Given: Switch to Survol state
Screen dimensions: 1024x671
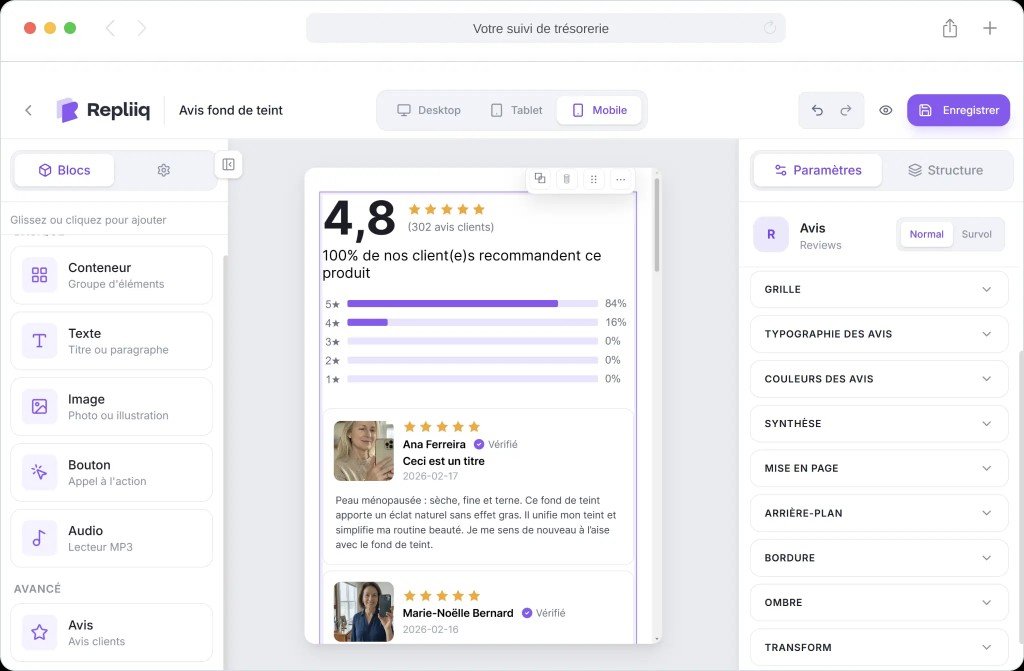Looking at the screenshot, I should 976,234.
